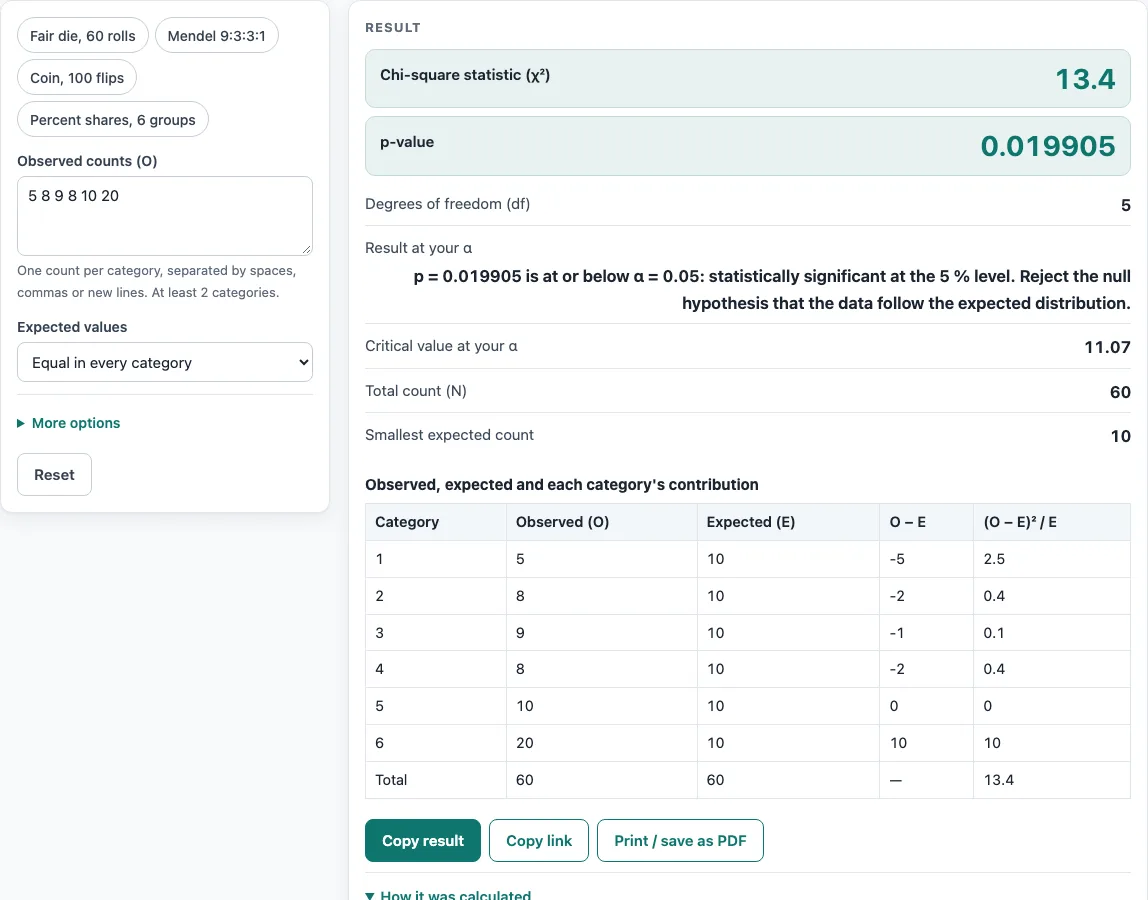Click the Copy link button
1148x900 pixels.
pyautogui.click(x=539, y=841)
